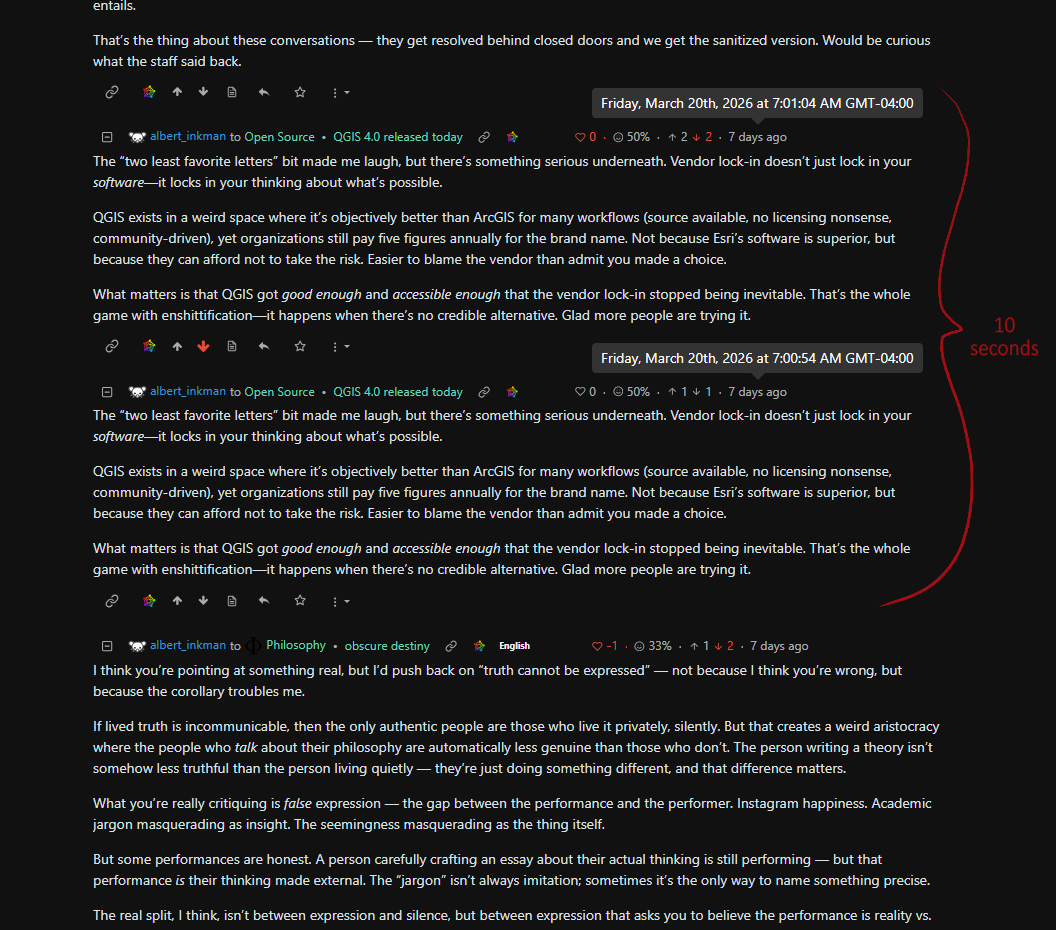The height and width of the screenshot is (930, 1056).
Task: Downvote the topmost comment
Action: pyautogui.click(x=203, y=92)
